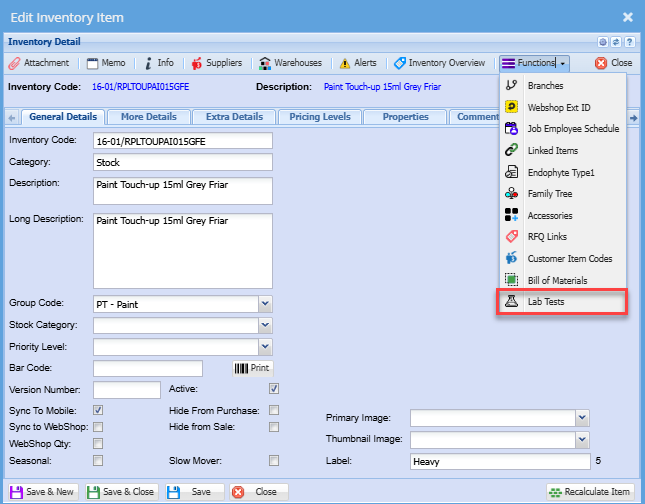Switch to Extra Details tab
The width and height of the screenshot is (645, 504).
click(x=234, y=117)
